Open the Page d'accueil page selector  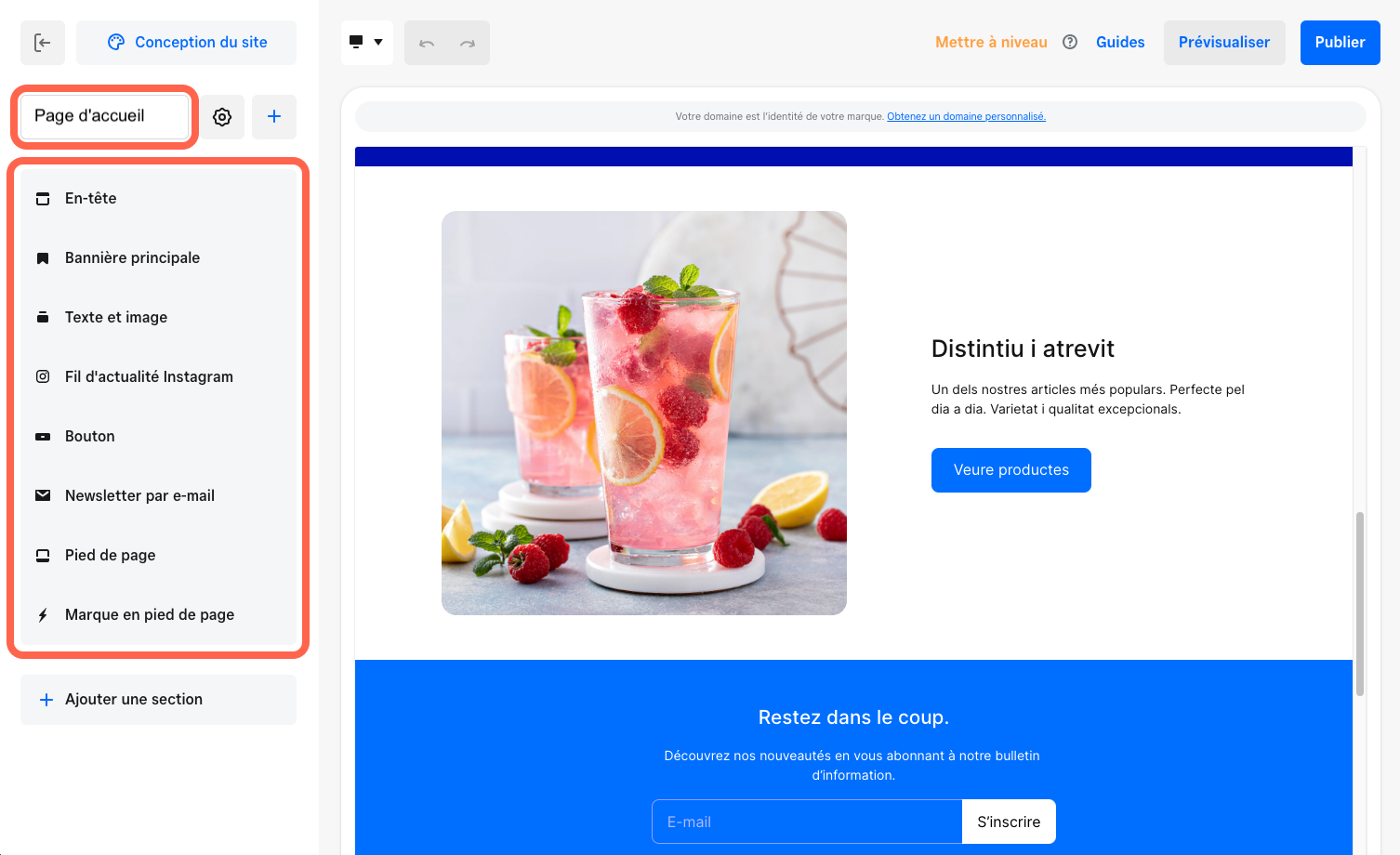click(104, 116)
